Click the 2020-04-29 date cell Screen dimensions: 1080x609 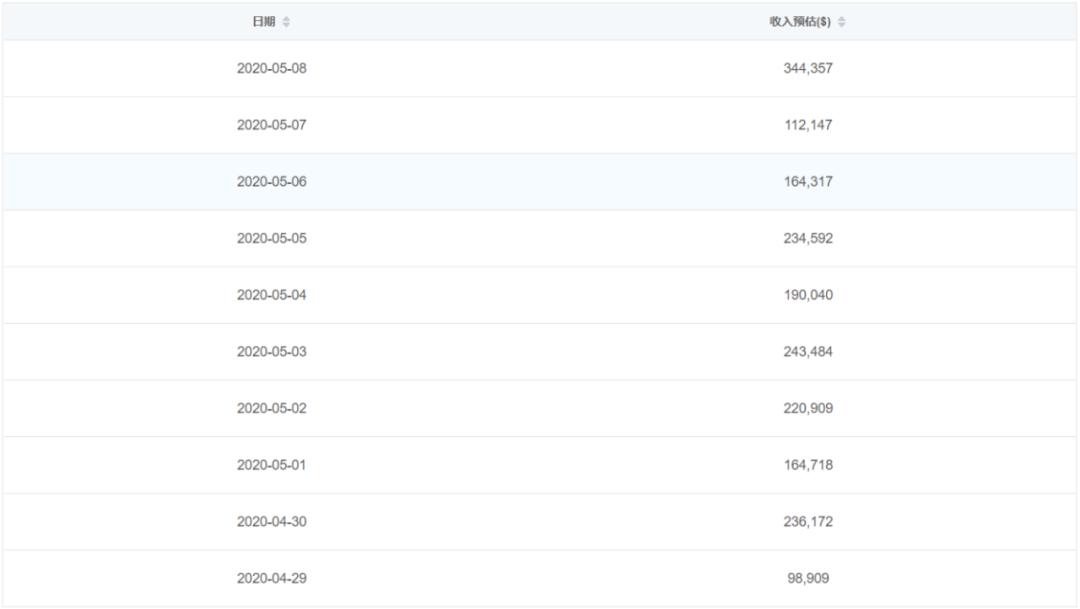(271, 578)
